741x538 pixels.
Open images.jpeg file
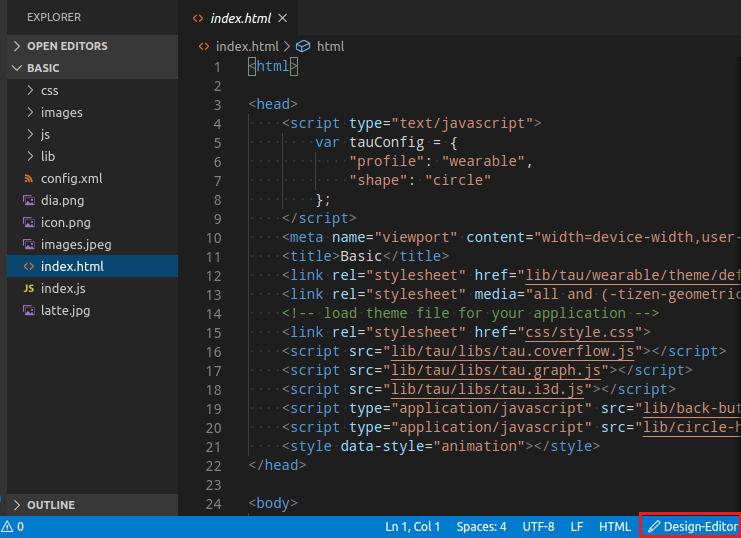[x=75, y=244]
